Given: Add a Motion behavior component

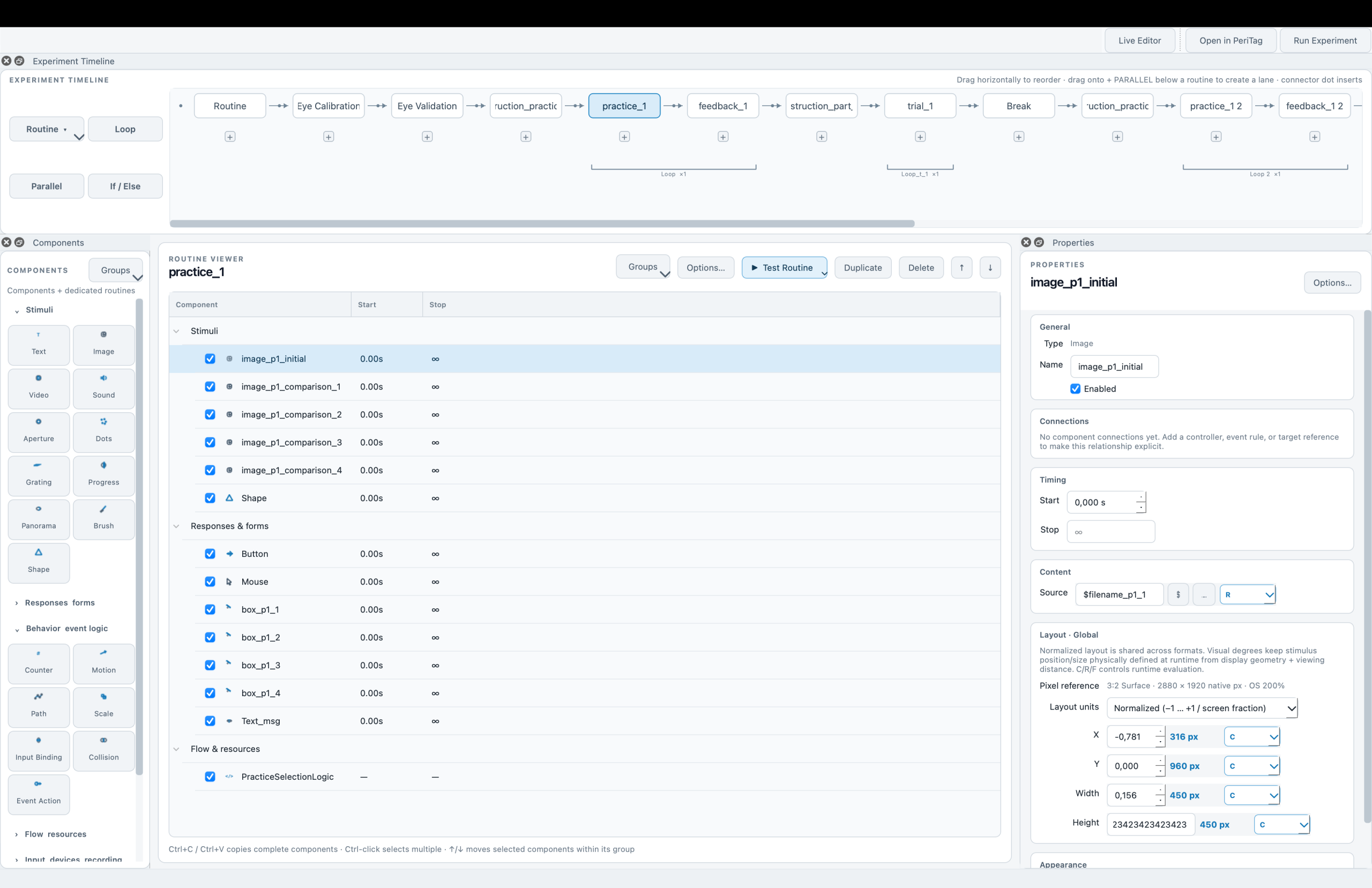Looking at the screenshot, I should click(x=104, y=663).
